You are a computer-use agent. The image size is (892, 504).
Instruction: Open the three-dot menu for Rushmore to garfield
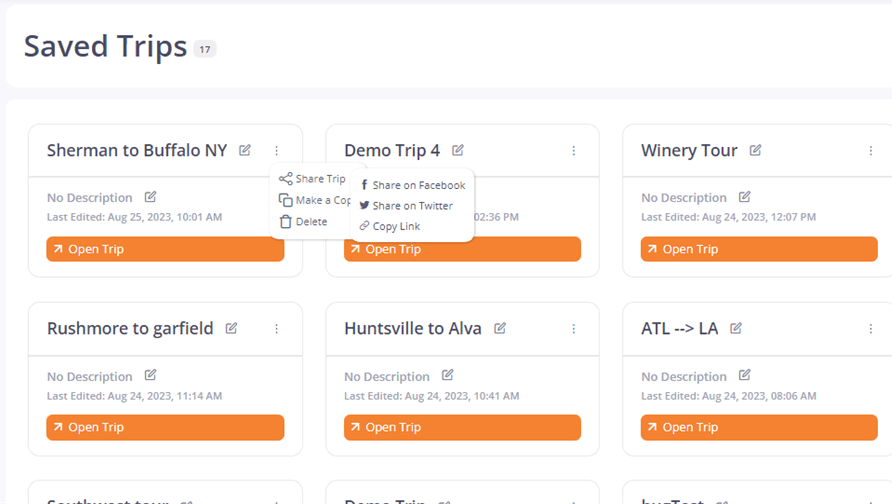pyautogui.click(x=276, y=329)
